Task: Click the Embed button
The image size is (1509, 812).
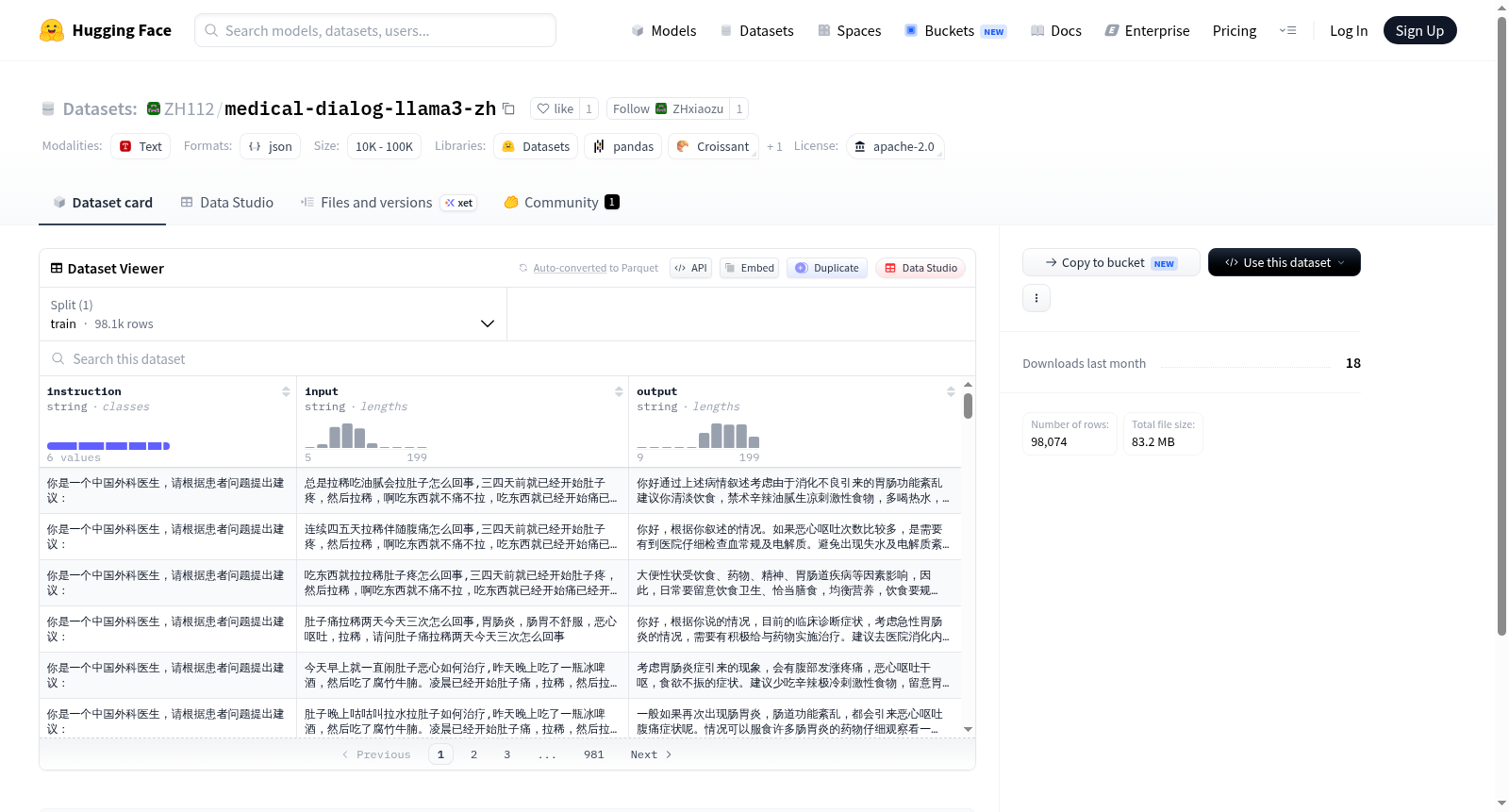Action: tap(750, 268)
